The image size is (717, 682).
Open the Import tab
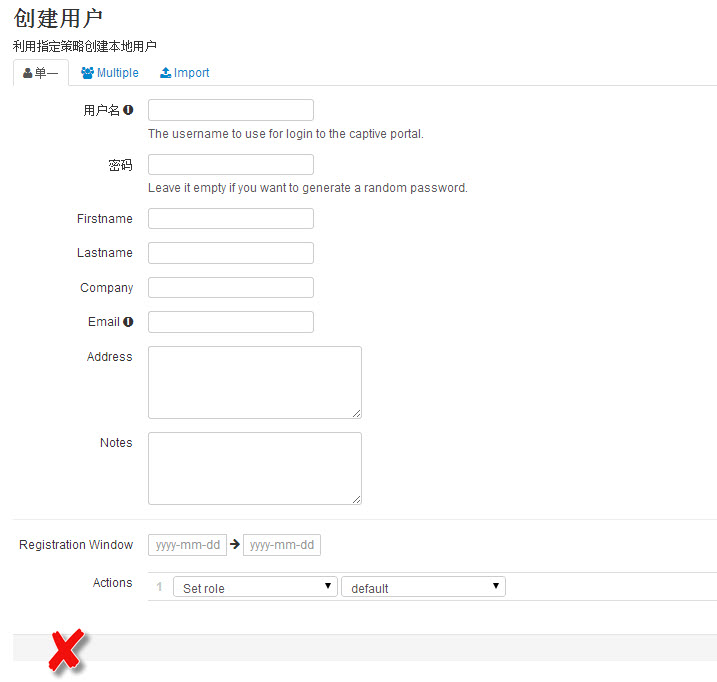point(185,73)
